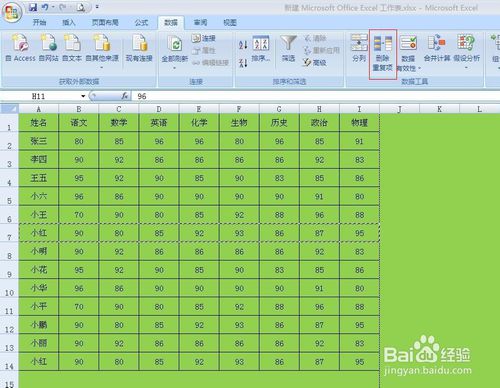Click 编辑链接 edit links
This screenshot has width=500, height=388.
(210, 63)
